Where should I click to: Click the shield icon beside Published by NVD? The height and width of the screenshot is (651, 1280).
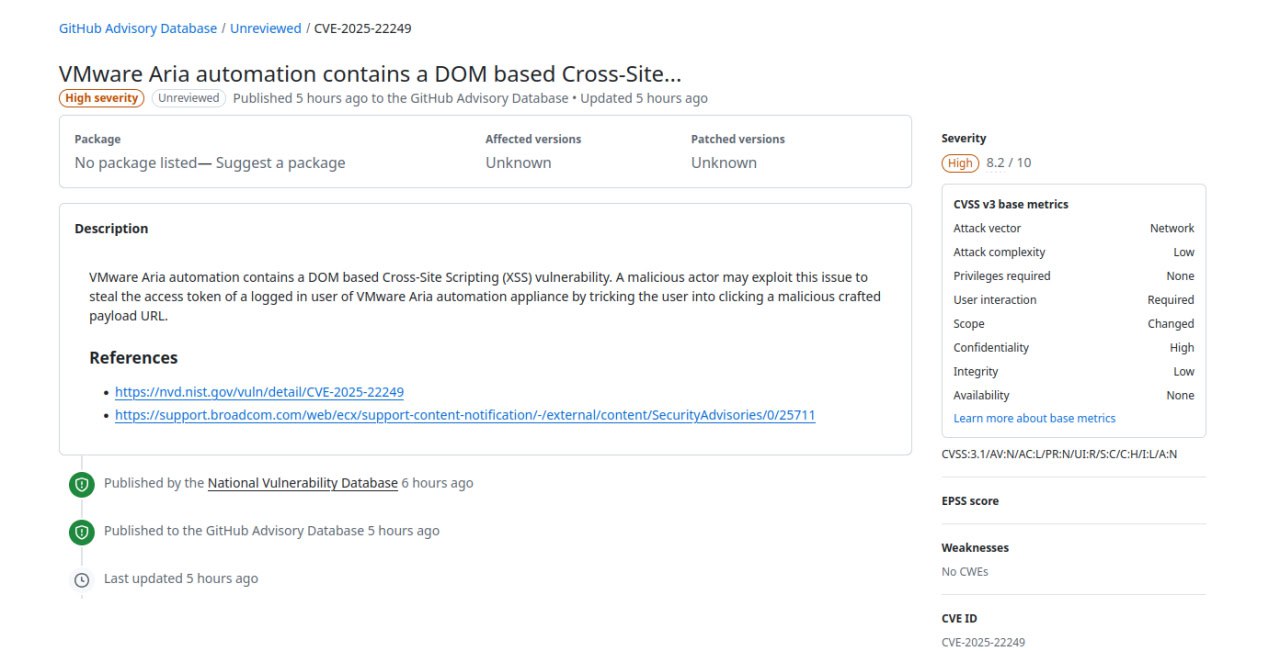point(82,484)
